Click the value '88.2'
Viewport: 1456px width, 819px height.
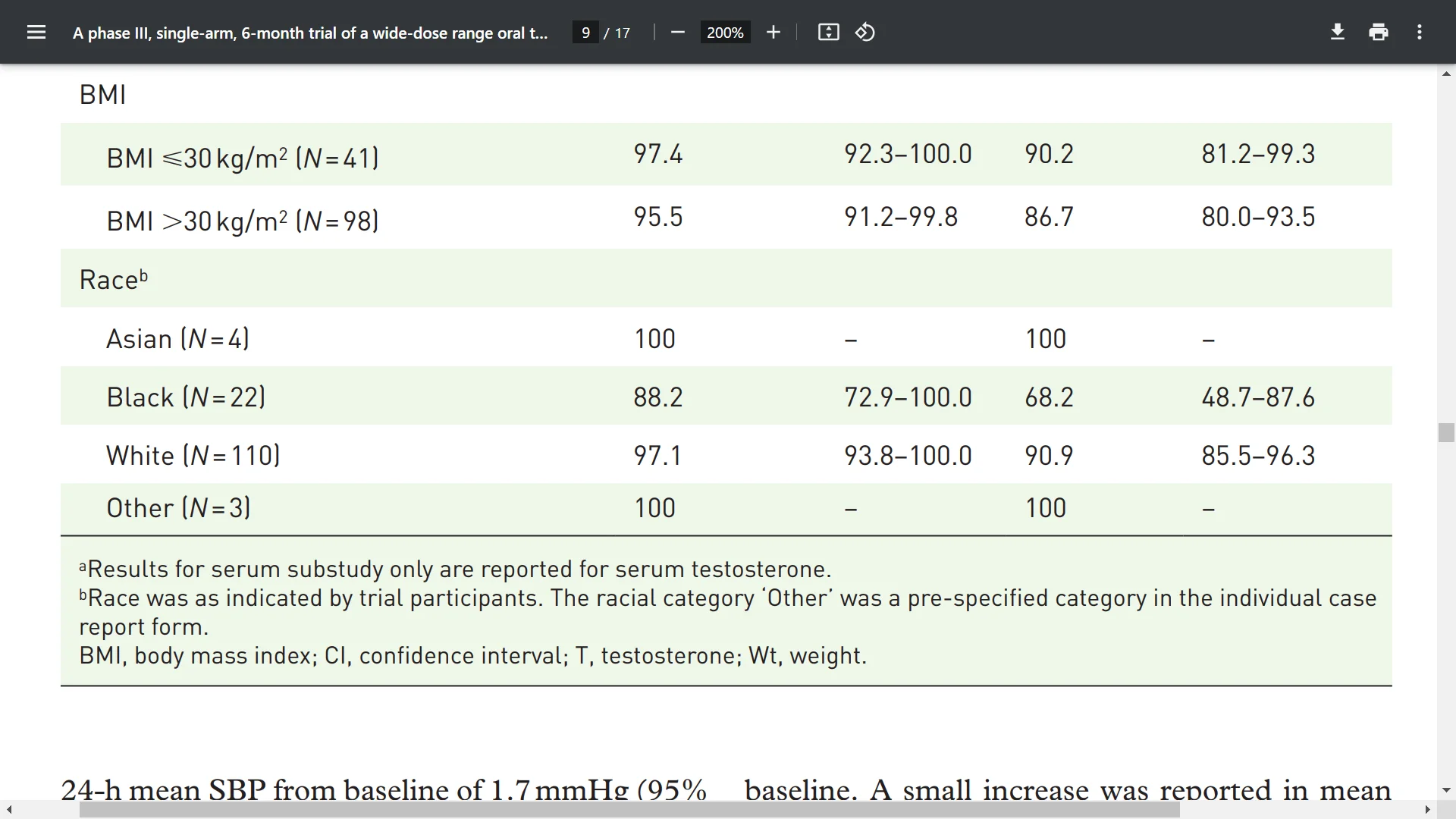[658, 397]
